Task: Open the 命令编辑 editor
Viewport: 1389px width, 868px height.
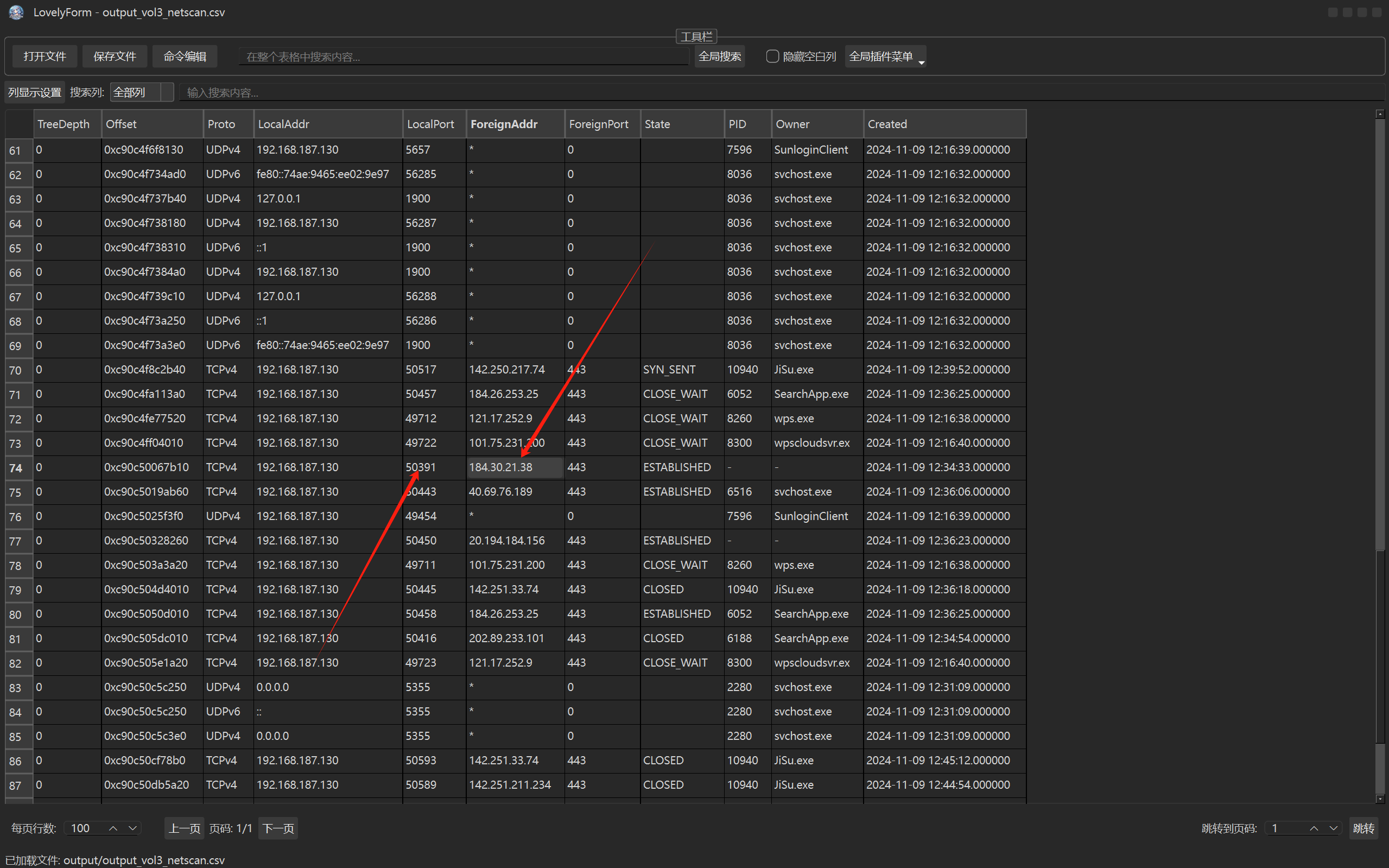Action: pos(185,56)
